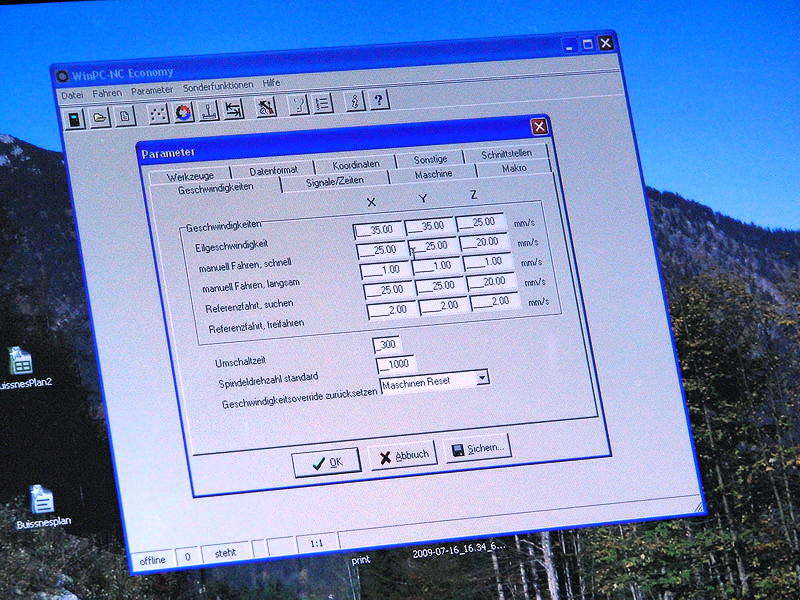This screenshot has width=800, height=600.
Task: Switch to the Datenformat tab
Action: pos(274,171)
